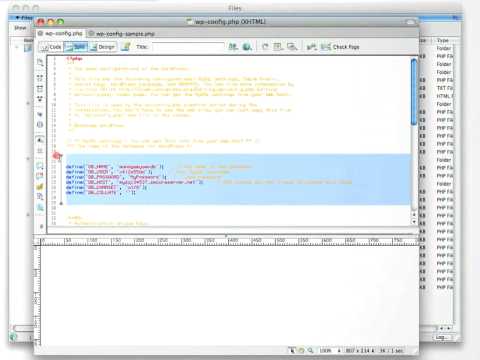Click the Live Data view icon beside Design

point(126,47)
